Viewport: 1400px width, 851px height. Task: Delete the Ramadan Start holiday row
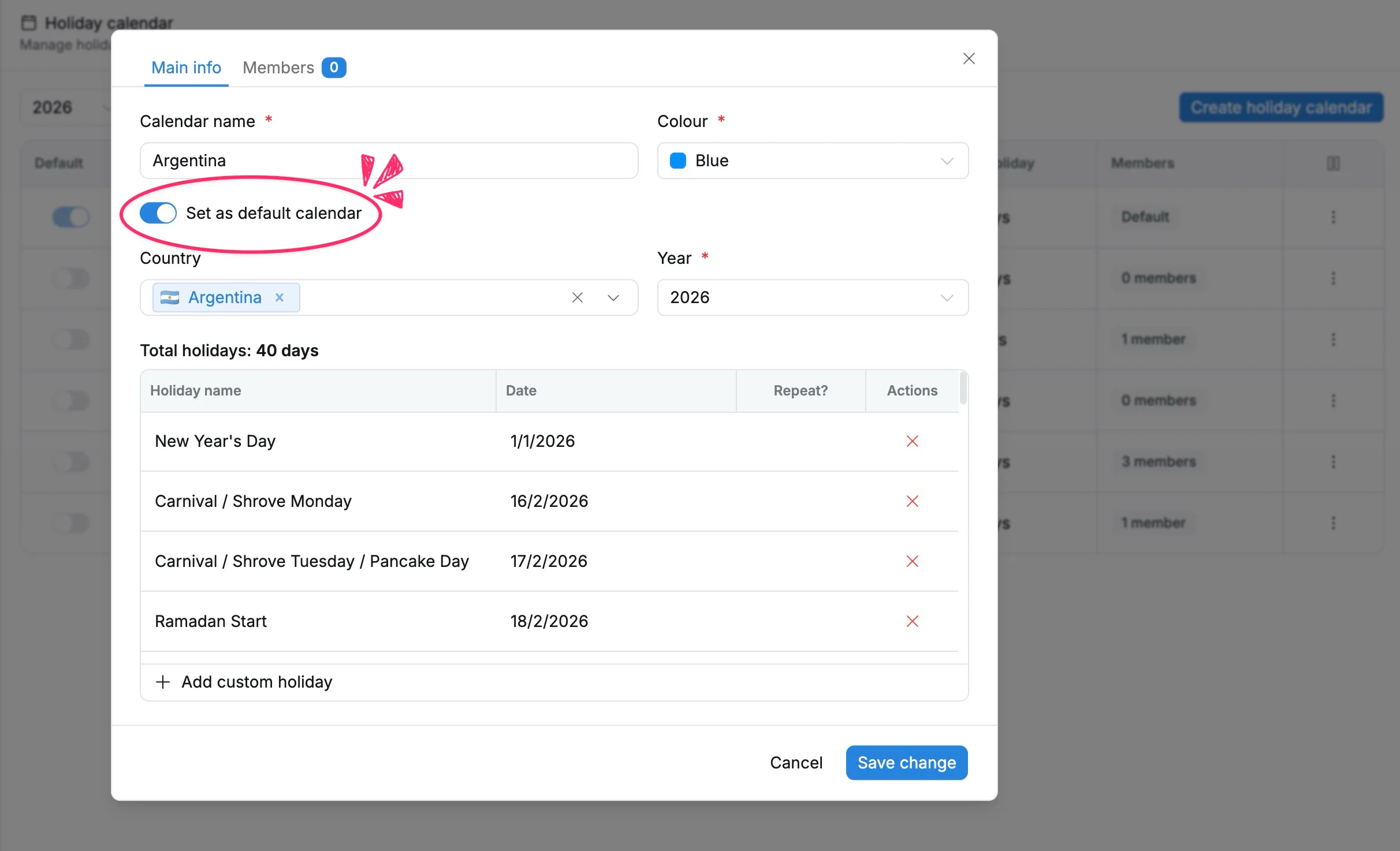[912, 621]
